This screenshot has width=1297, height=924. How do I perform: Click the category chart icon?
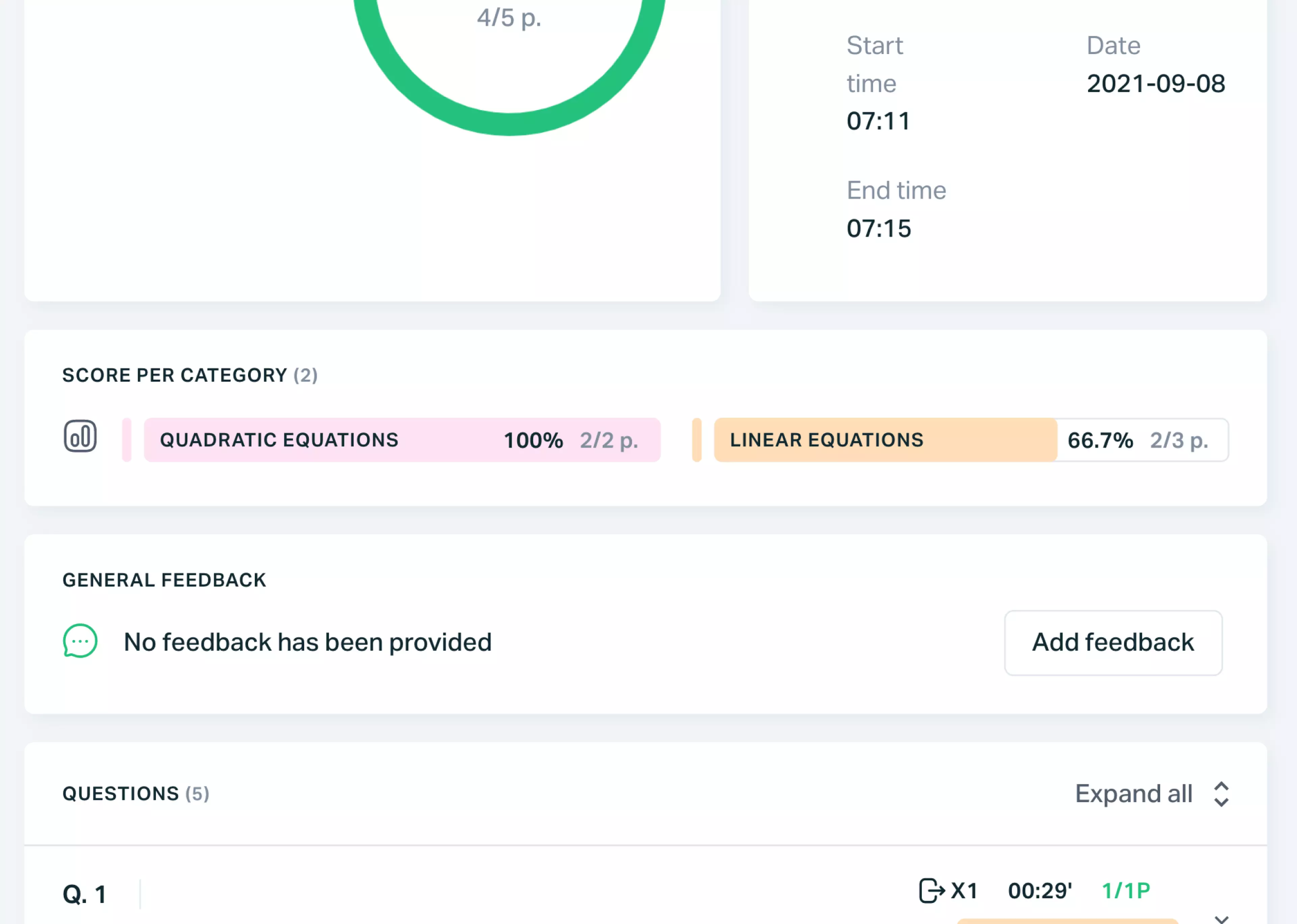[x=80, y=437]
